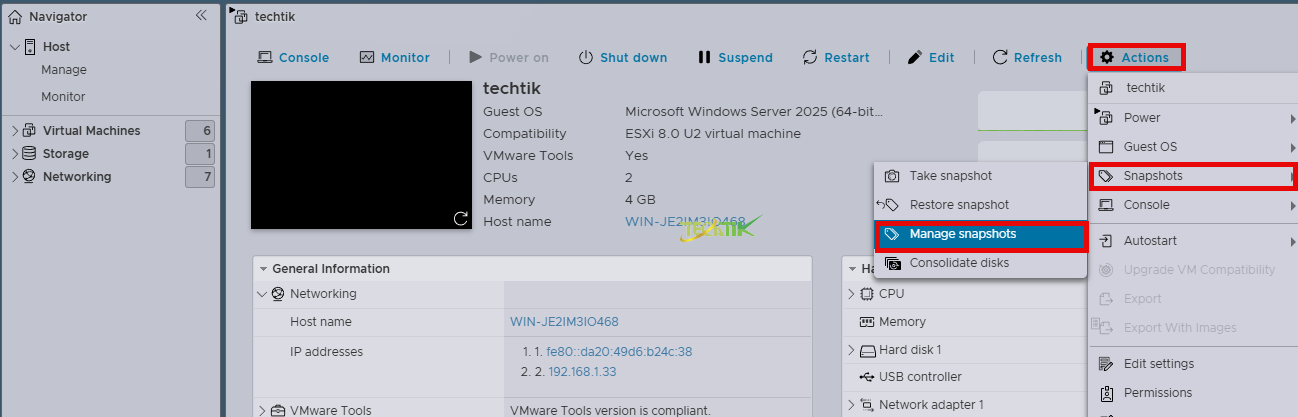Select Manage snapshots menu entry
Image resolution: width=1298 pixels, height=417 pixels.
coord(980,234)
